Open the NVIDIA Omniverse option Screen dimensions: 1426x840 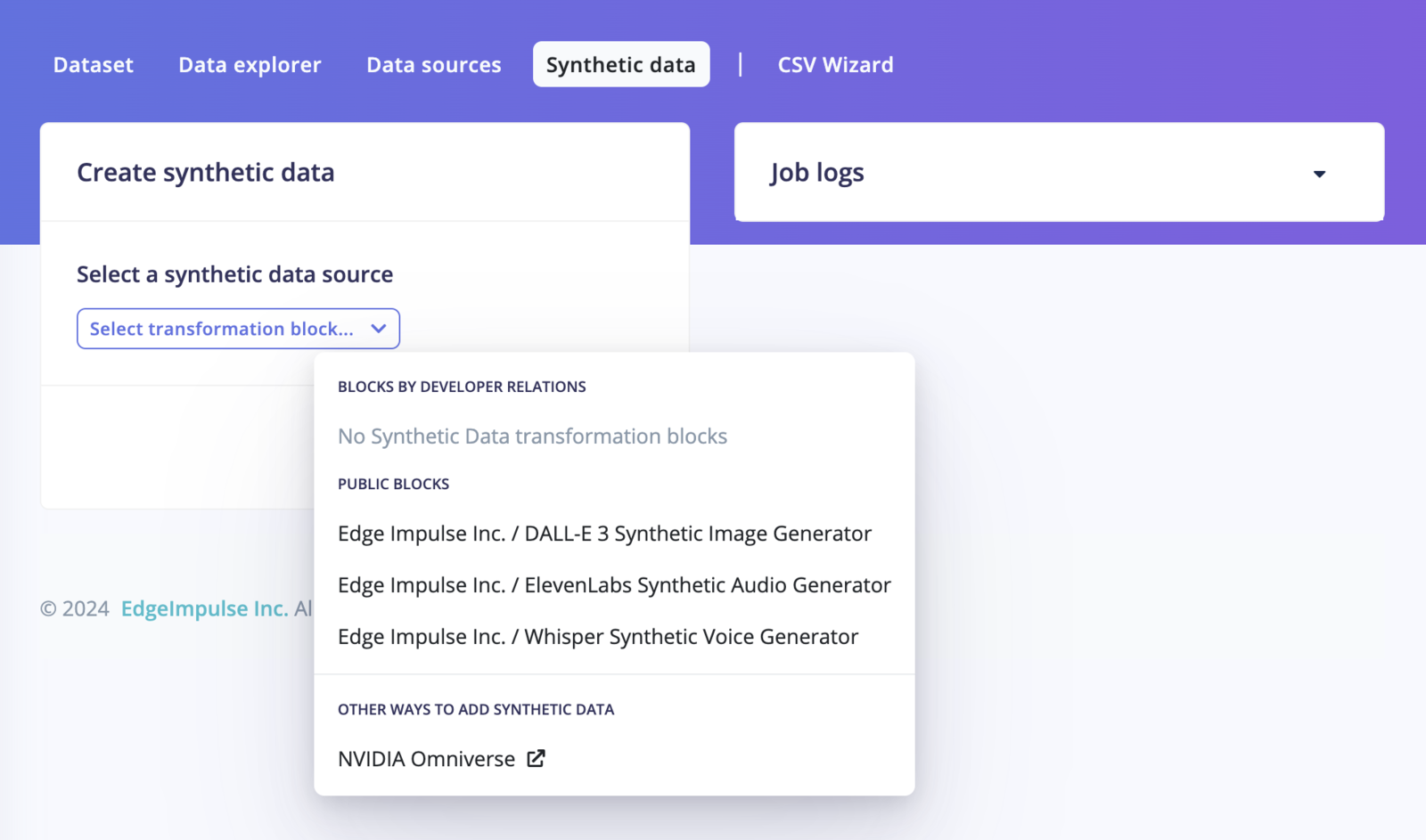click(441, 759)
